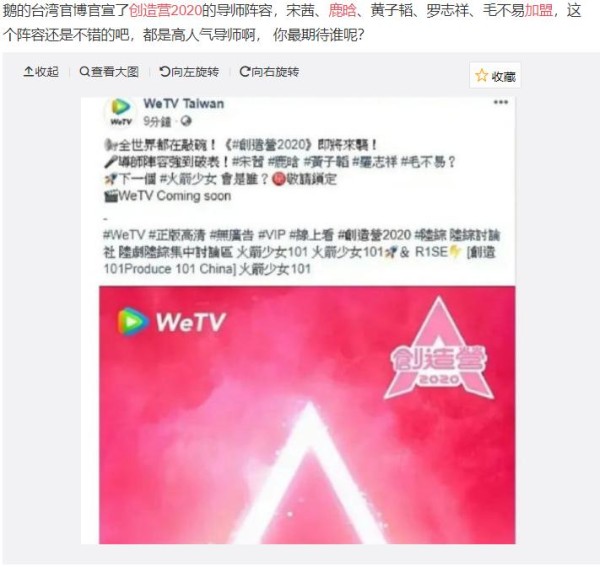Click the star icon in 收藏

pyautogui.click(x=481, y=75)
